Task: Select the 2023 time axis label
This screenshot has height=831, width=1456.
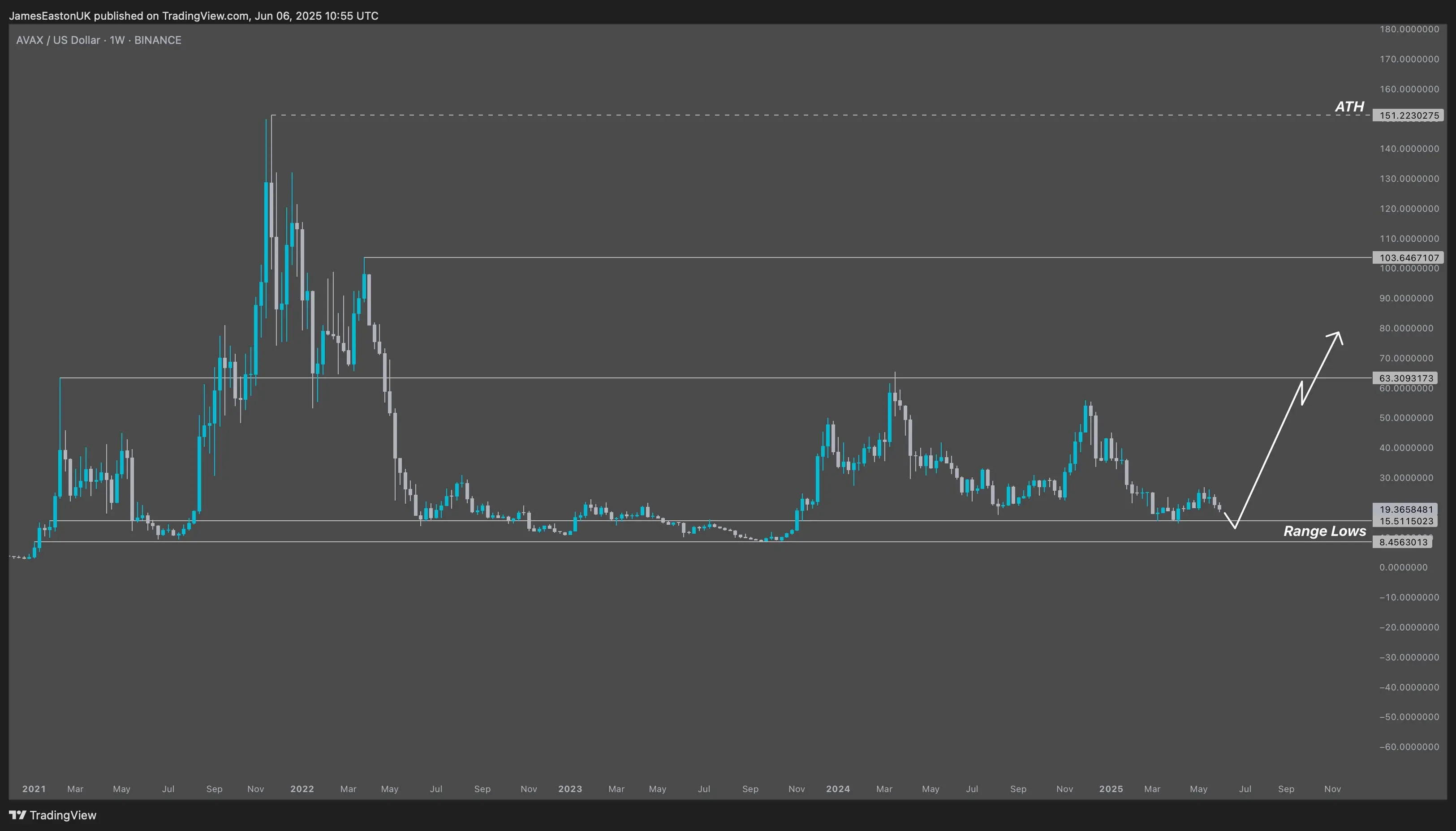Action: pos(570,789)
